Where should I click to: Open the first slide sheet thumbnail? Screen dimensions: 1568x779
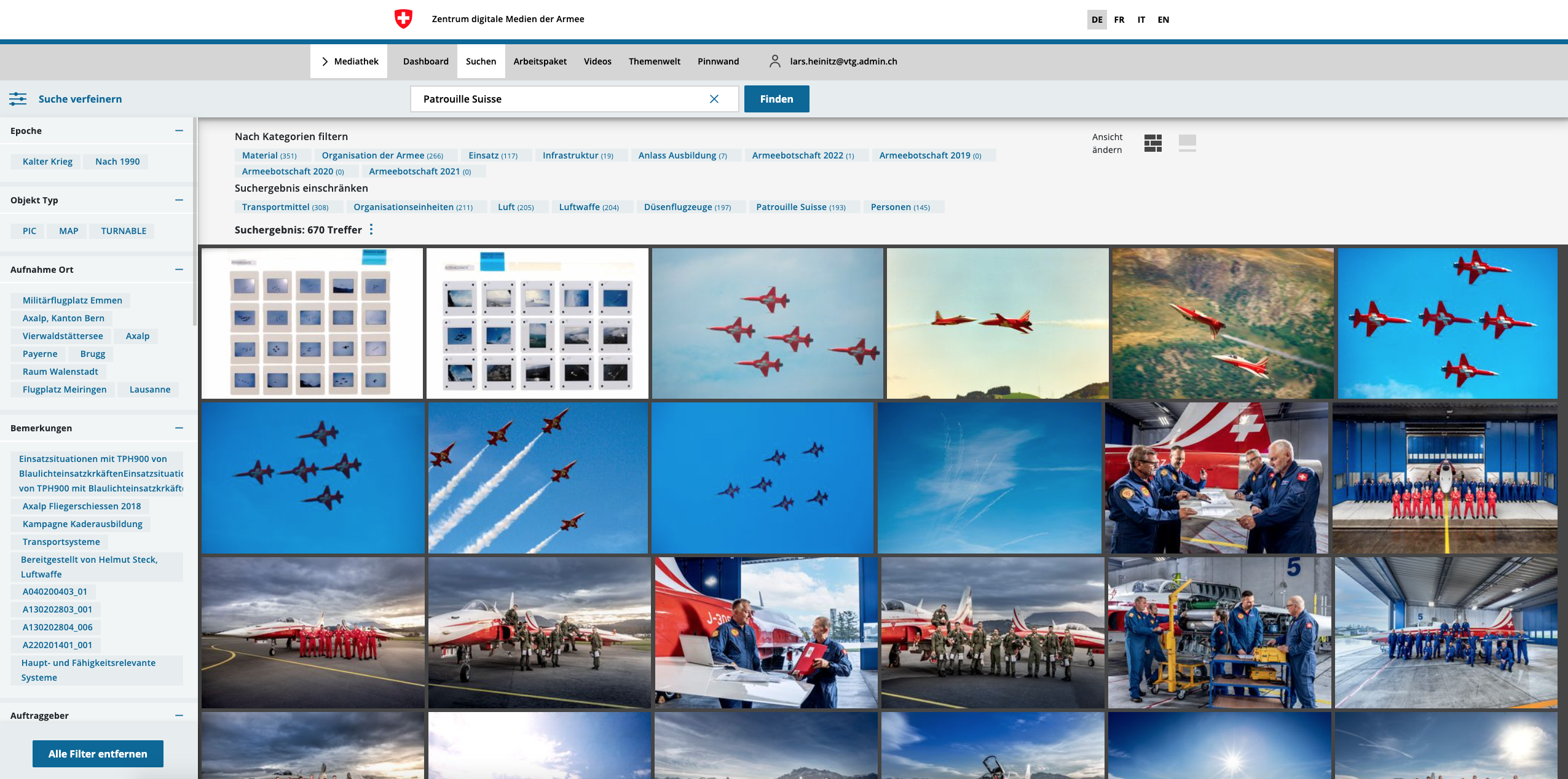pos(312,323)
